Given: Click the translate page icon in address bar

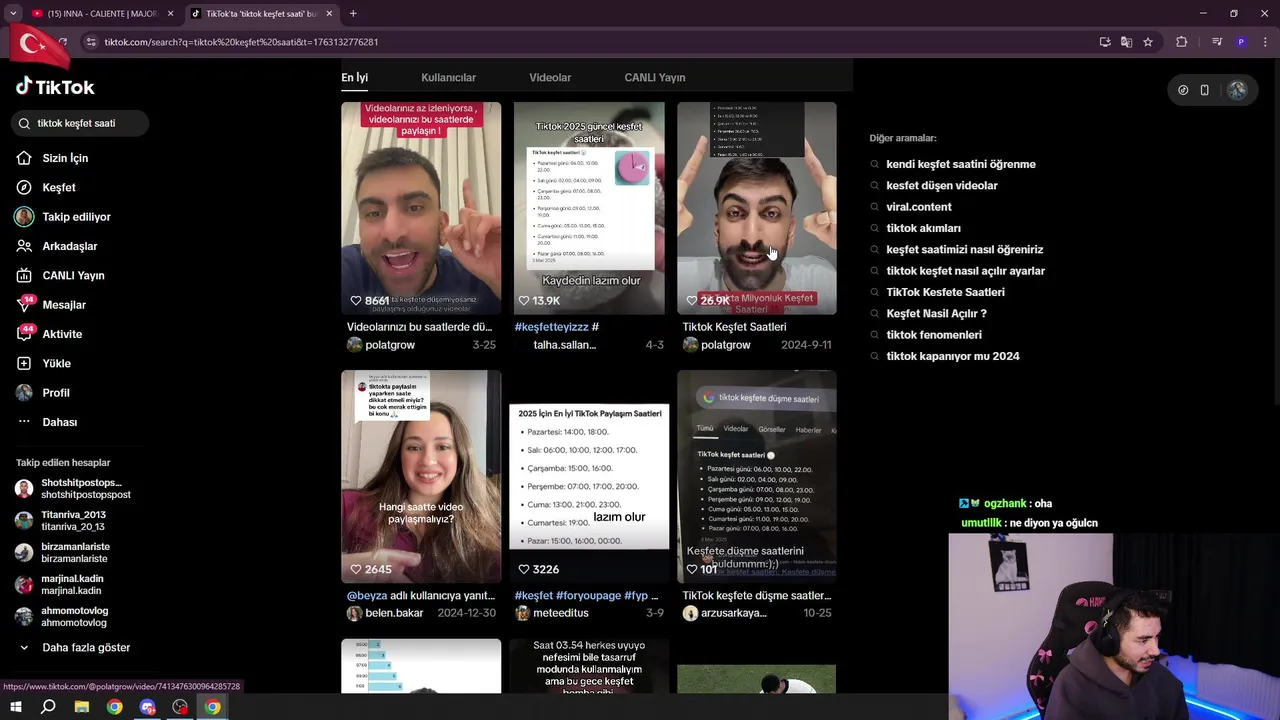Looking at the screenshot, I should click(x=1126, y=42).
